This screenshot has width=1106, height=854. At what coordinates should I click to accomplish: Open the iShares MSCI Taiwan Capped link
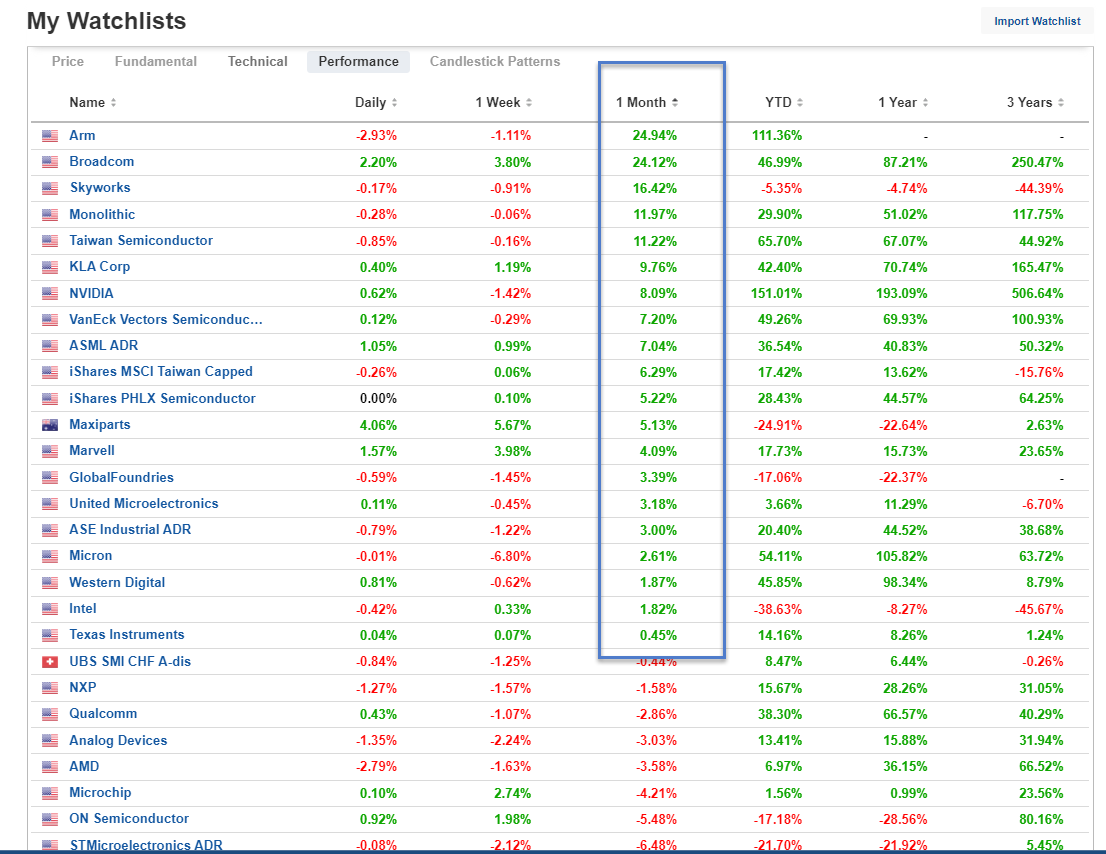pyautogui.click(x=161, y=372)
